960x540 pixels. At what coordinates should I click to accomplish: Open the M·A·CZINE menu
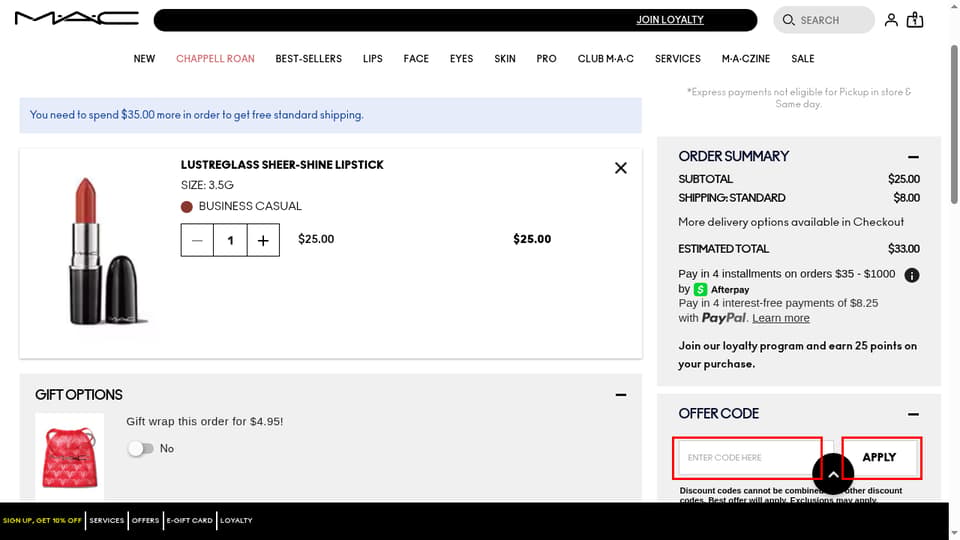pyautogui.click(x=746, y=59)
